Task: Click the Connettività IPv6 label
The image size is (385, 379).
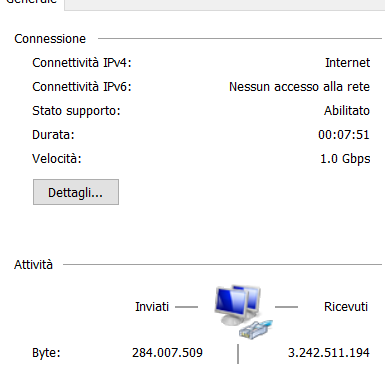Action: click(x=82, y=87)
